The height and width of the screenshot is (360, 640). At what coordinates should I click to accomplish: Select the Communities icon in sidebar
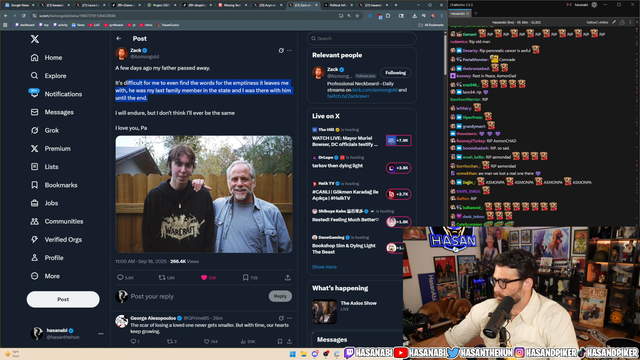tap(35, 221)
